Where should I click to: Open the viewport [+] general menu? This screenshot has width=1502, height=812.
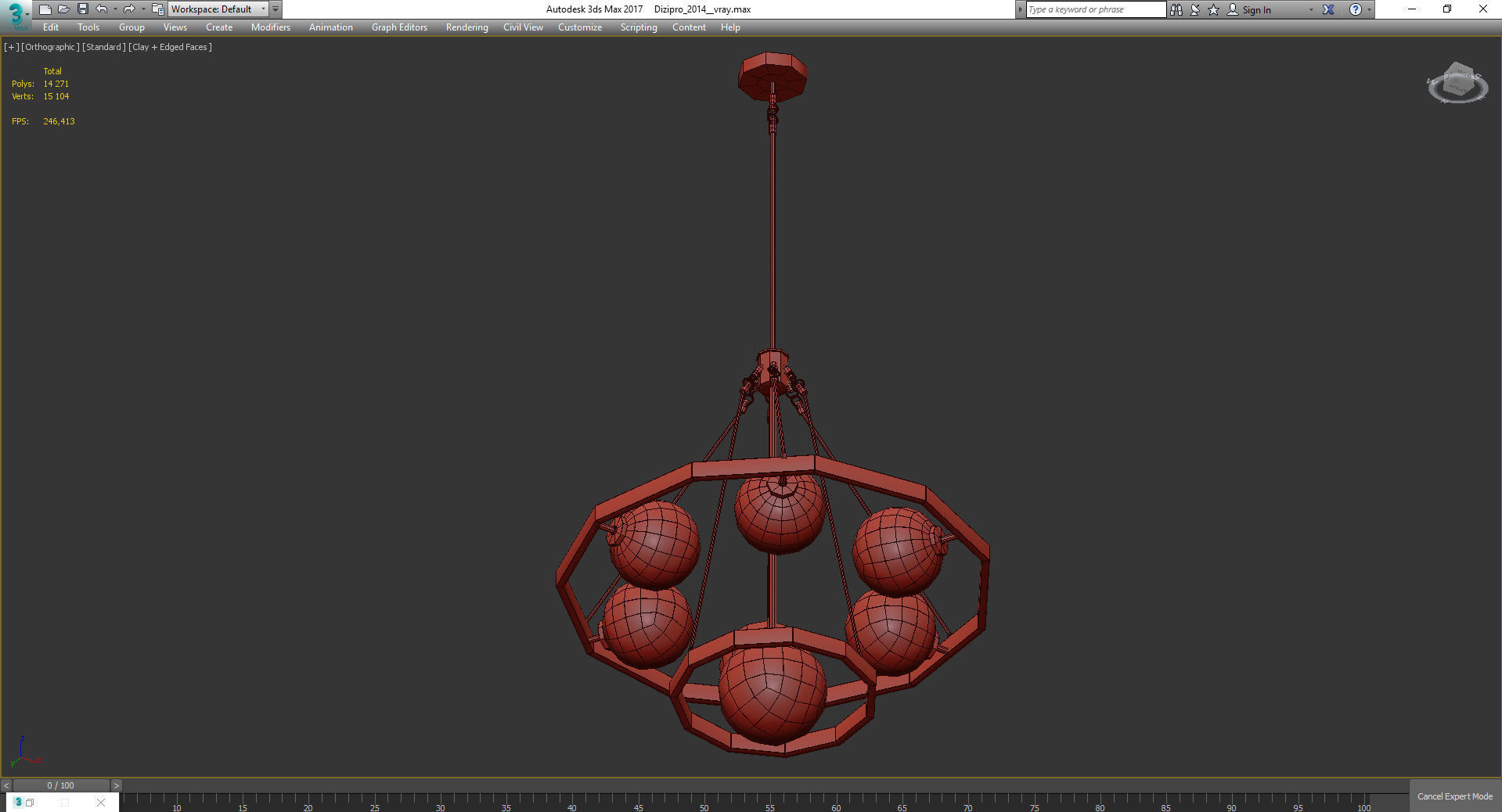pos(12,47)
